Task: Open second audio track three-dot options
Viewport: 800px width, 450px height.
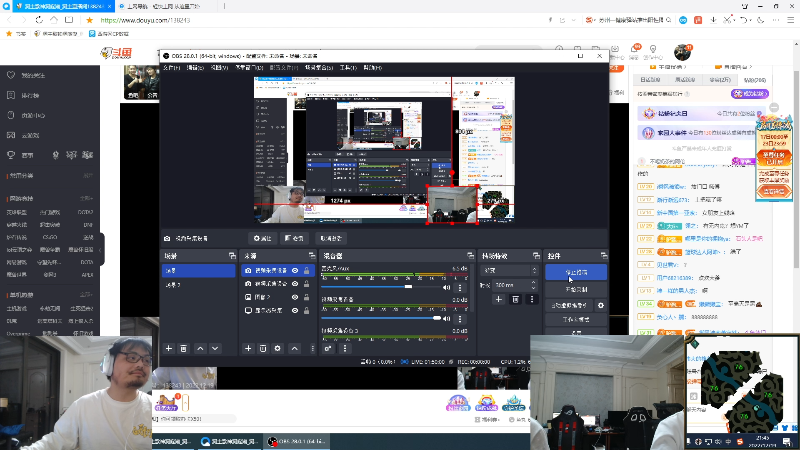Action: [460, 319]
